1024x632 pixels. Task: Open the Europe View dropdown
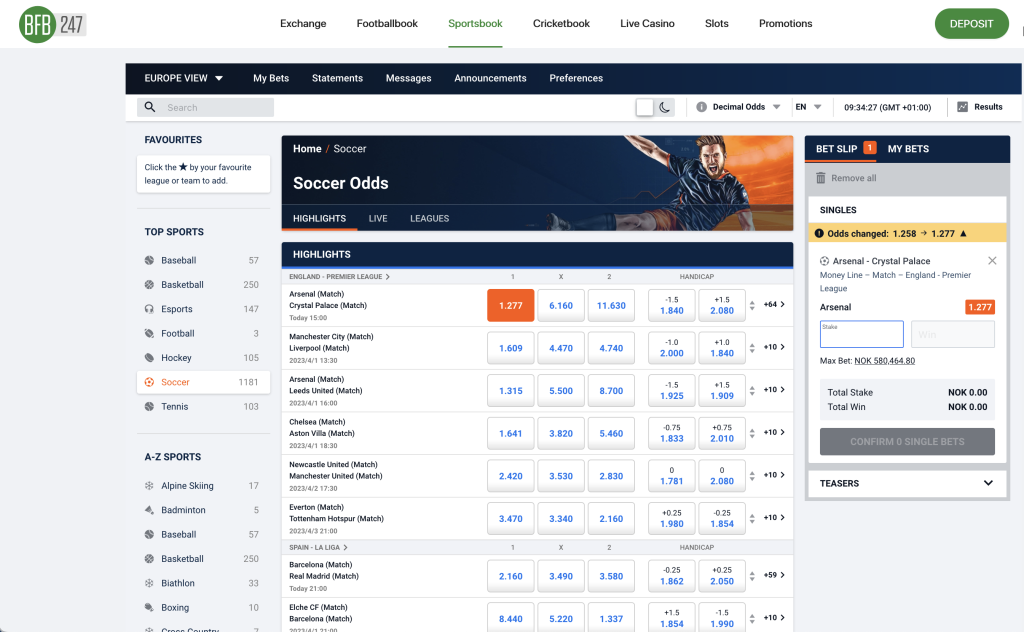(184, 78)
